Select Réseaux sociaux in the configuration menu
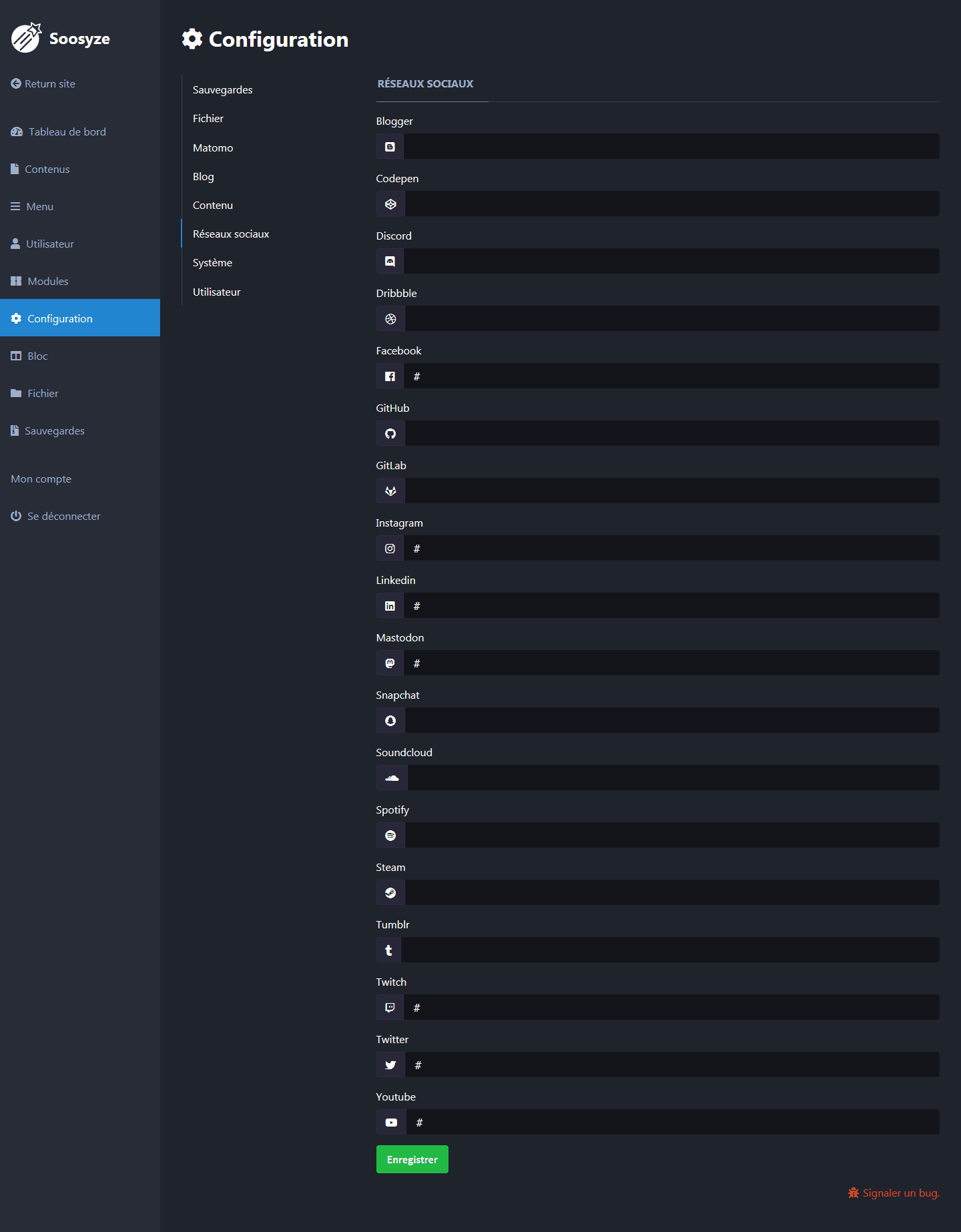Screen dimensions: 961x1232 tap(231, 234)
